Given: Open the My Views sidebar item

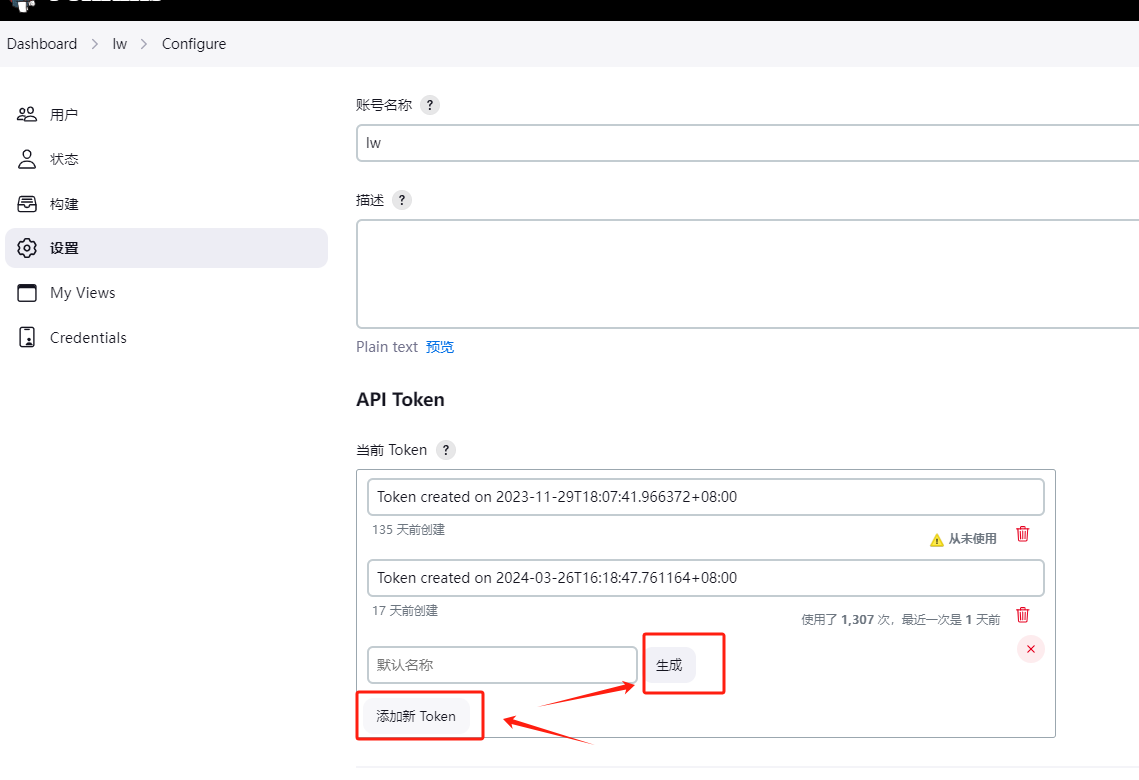Looking at the screenshot, I should [x=82, y=293].
